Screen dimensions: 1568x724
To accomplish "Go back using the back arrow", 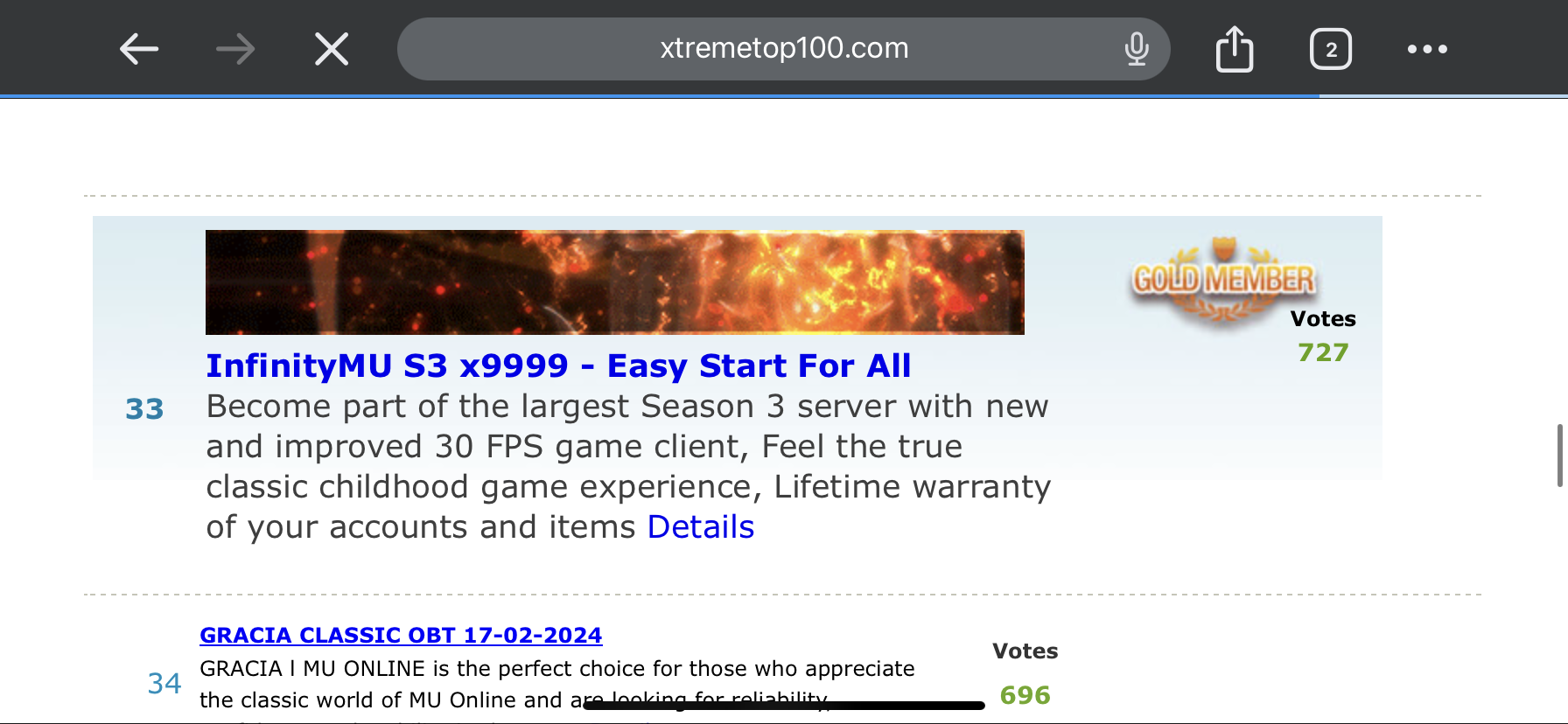I will point(139,49).
